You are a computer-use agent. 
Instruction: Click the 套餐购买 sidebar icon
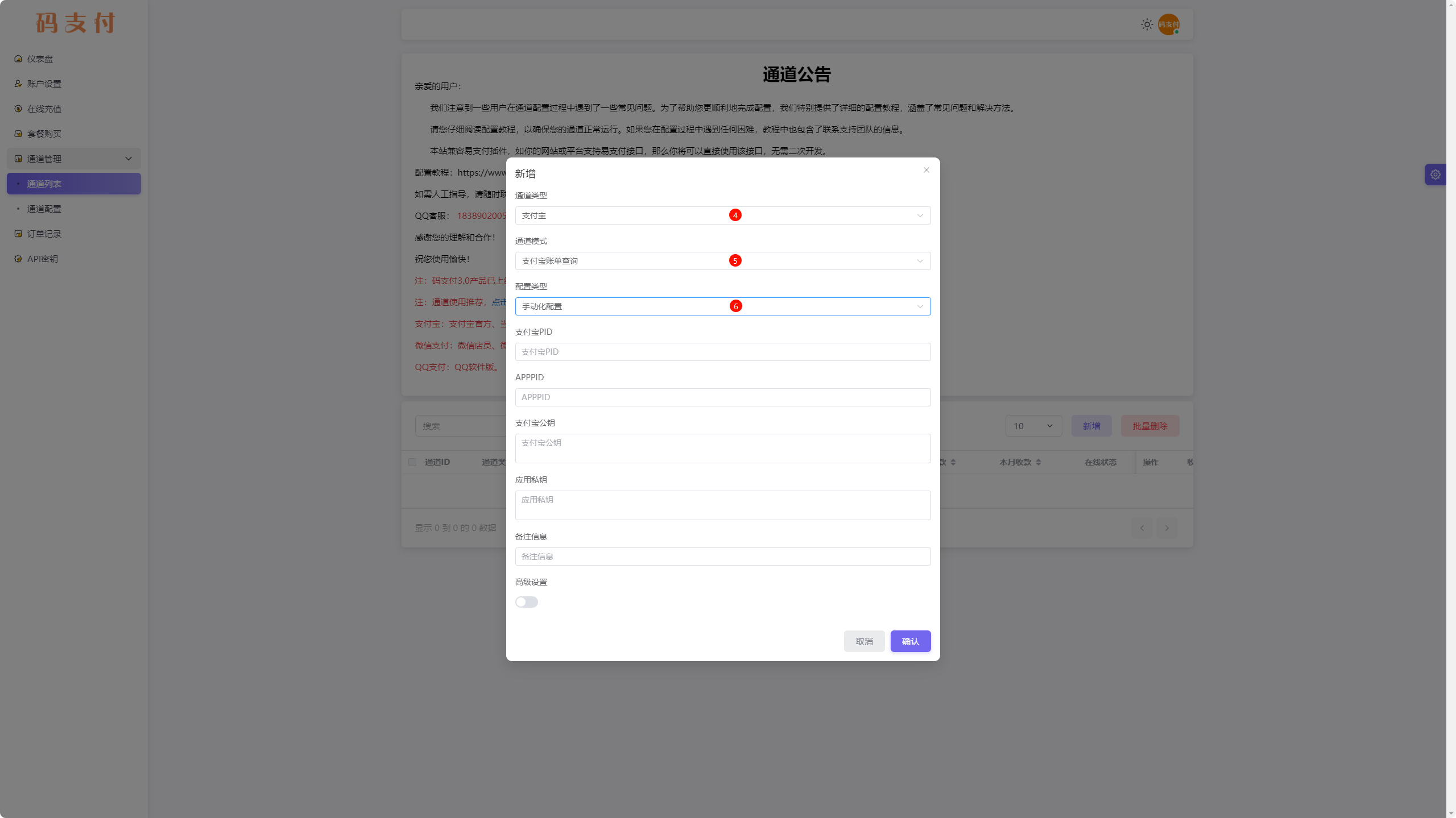(18, 134)
